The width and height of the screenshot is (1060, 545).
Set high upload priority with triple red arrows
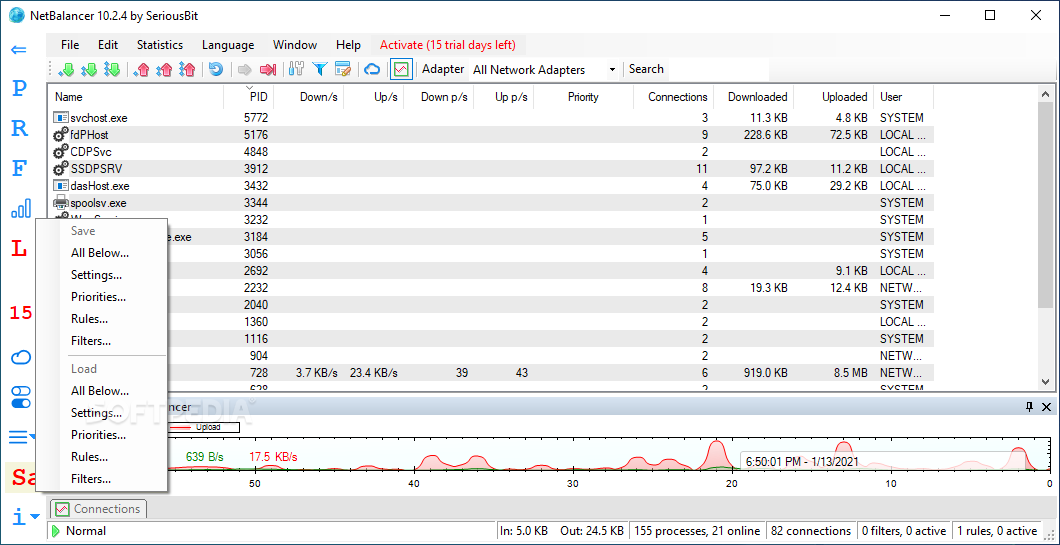(187, 69)
